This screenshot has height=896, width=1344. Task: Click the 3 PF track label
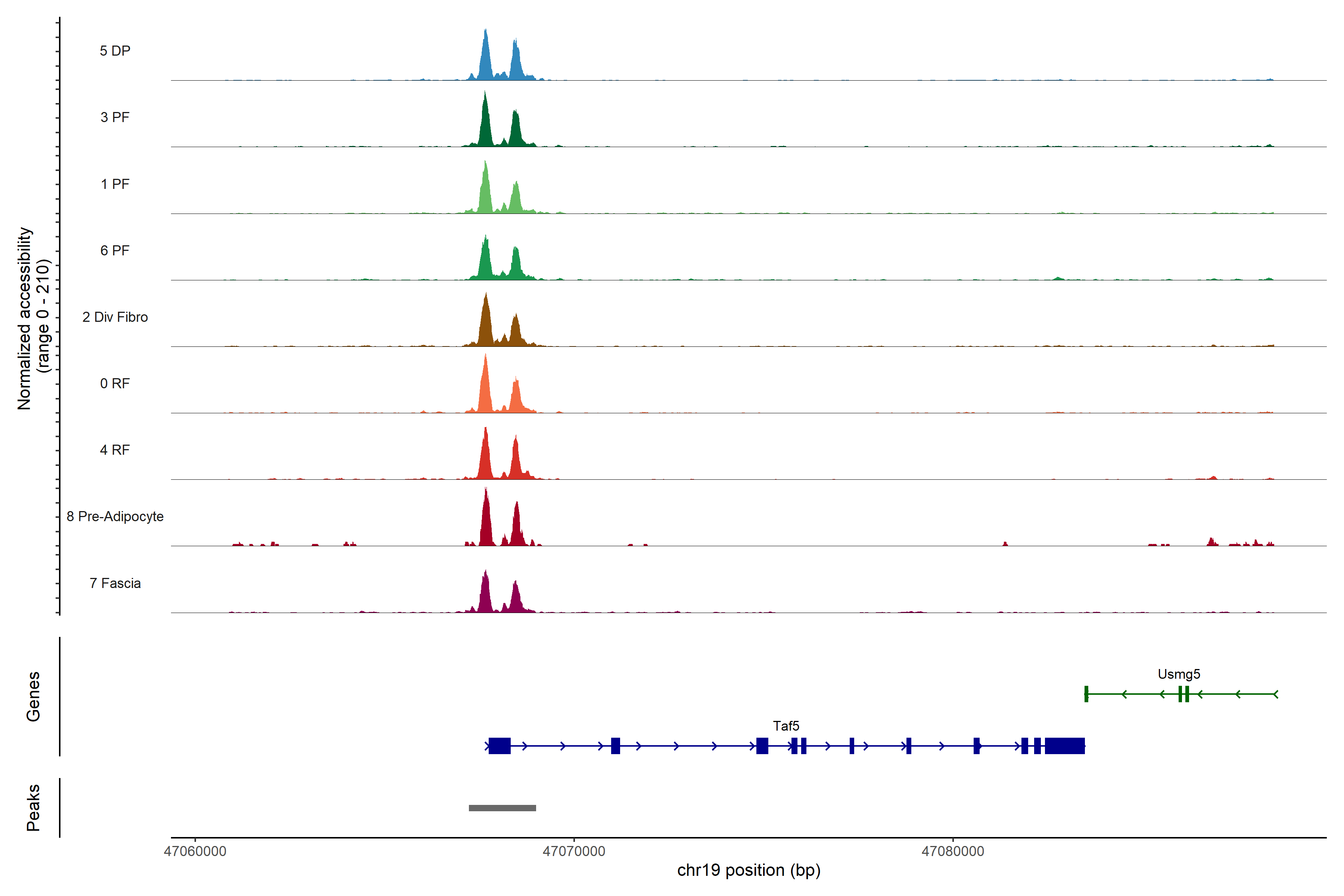tap(115, 117)
